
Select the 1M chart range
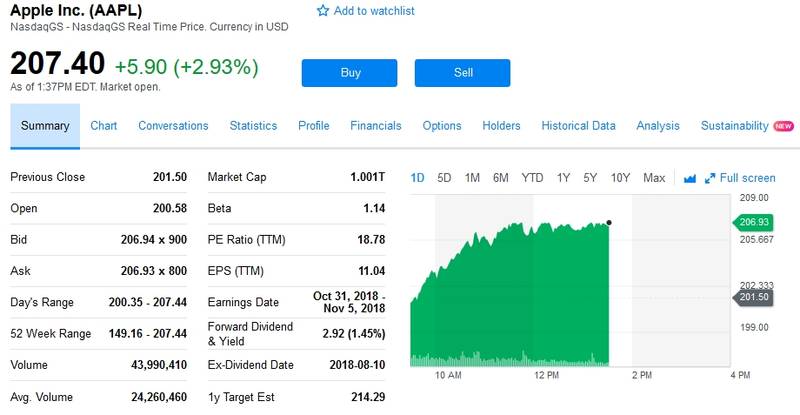click(x=472, y=178)
